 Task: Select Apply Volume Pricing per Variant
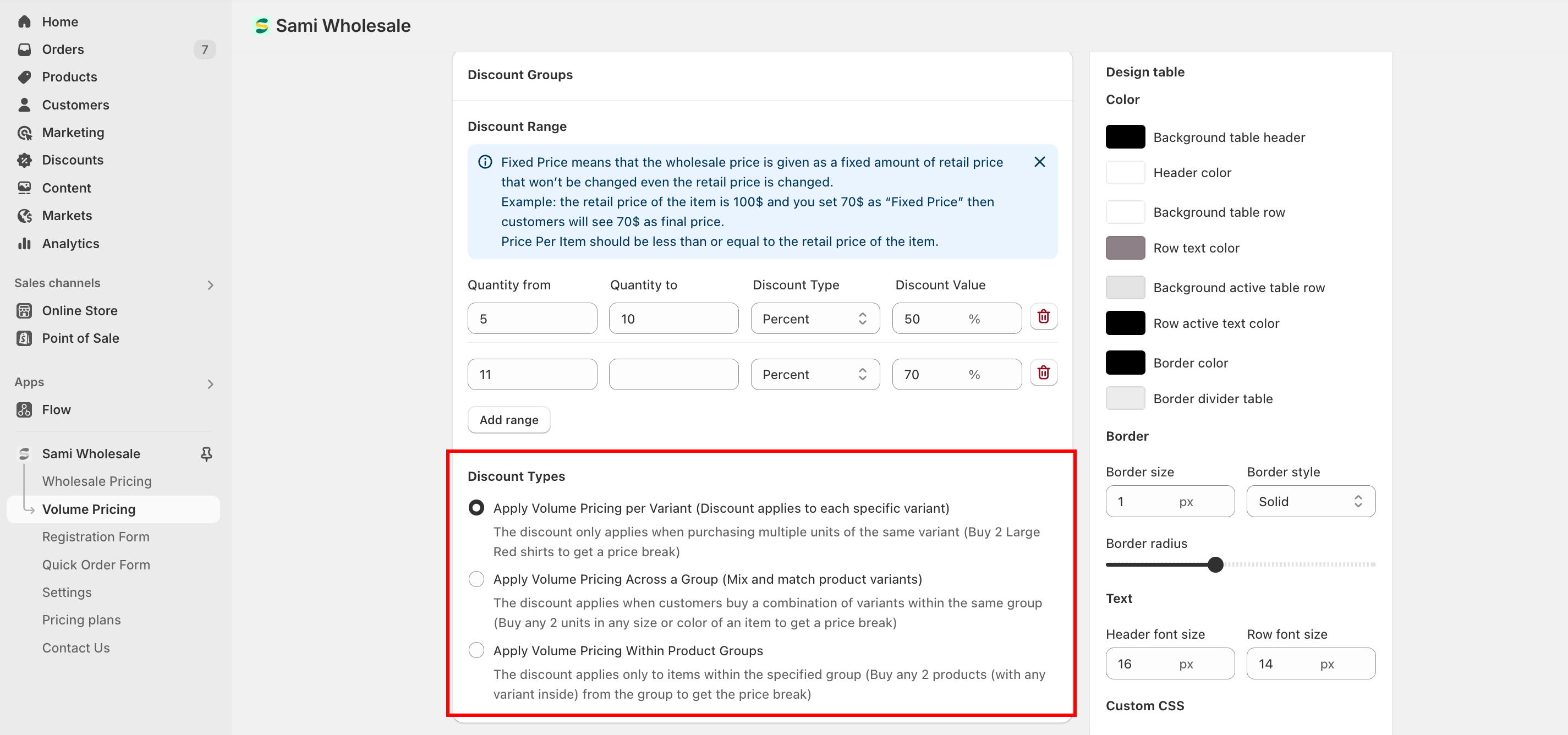pos(476,508)
